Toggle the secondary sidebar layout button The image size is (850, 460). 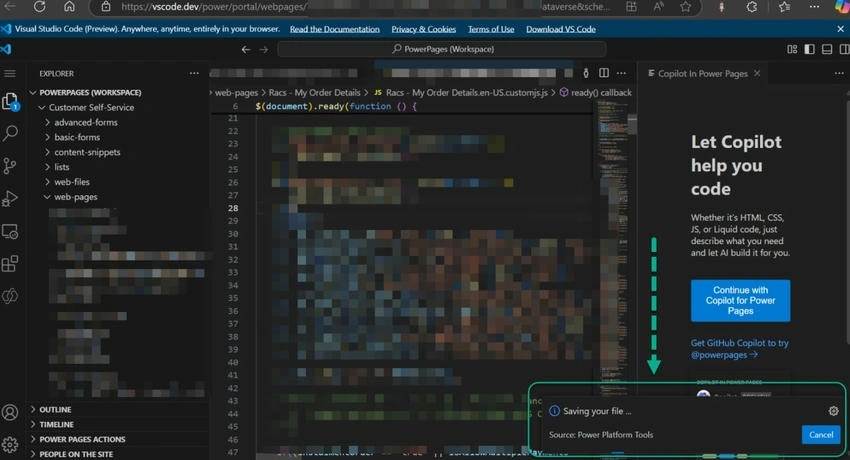(844, 49)
